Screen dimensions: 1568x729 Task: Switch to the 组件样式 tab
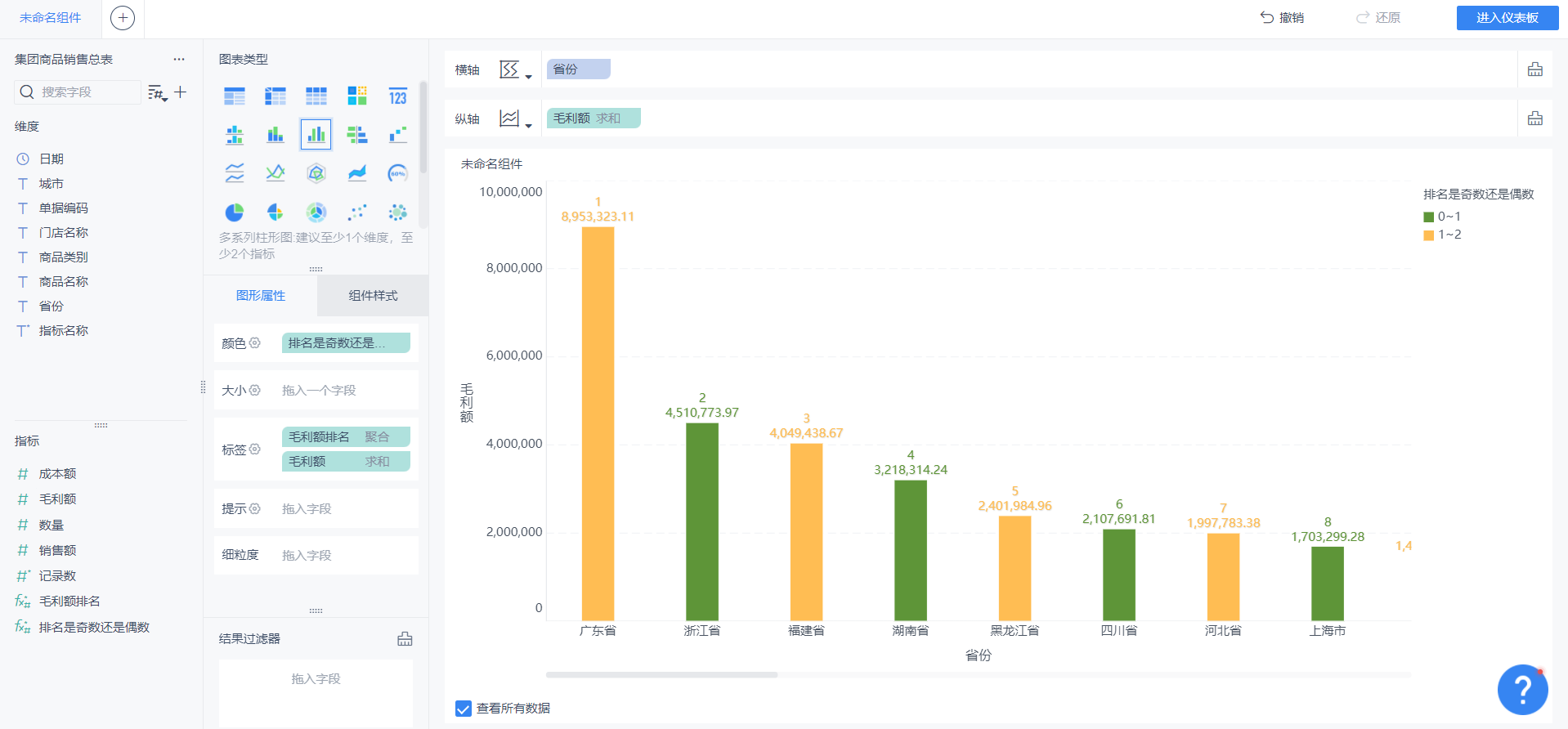click(x=373, y=296)
